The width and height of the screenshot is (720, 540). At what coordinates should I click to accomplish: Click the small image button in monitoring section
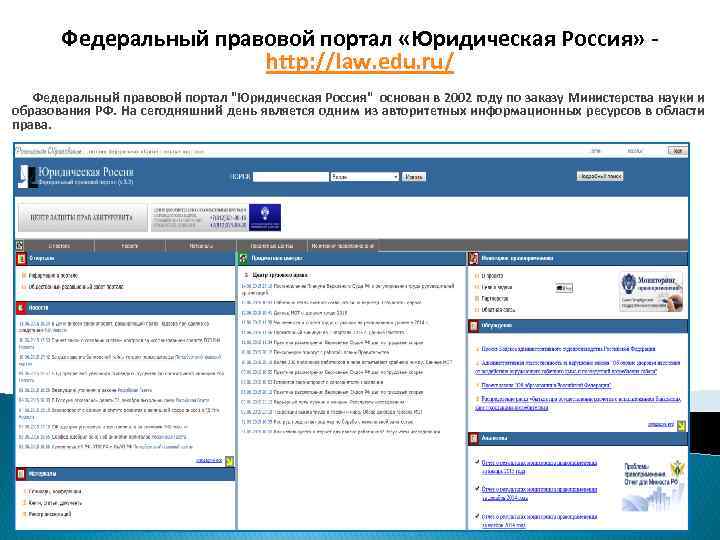[564, 288]
